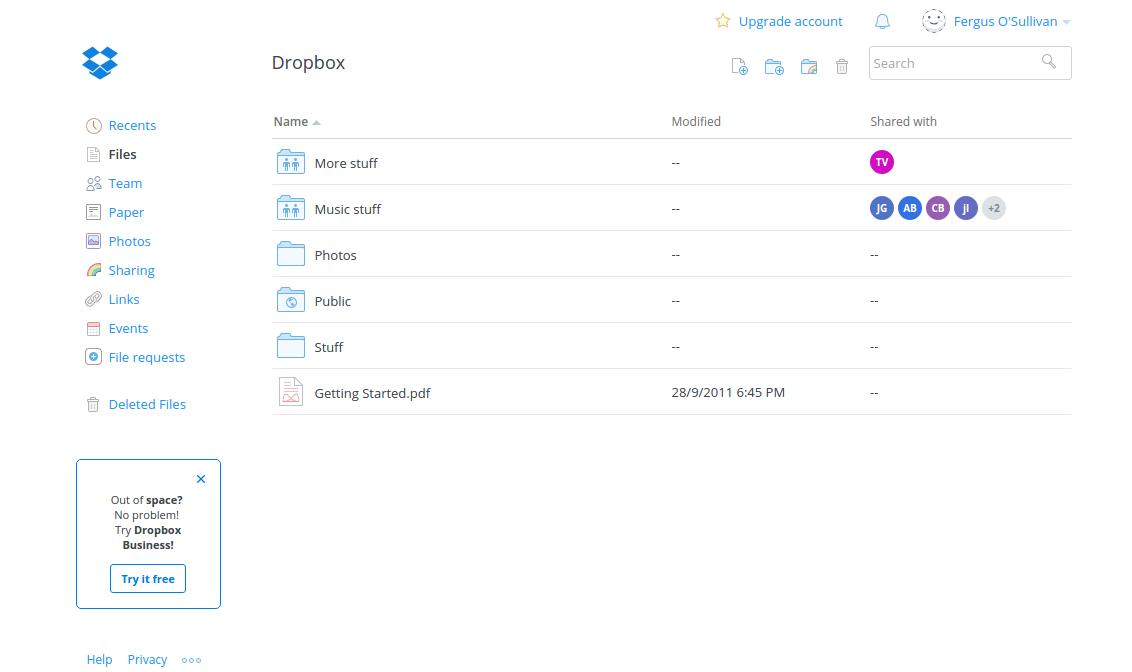Focus the Search input field
This screenshot has height=672, width=1132.
[950, 63]
